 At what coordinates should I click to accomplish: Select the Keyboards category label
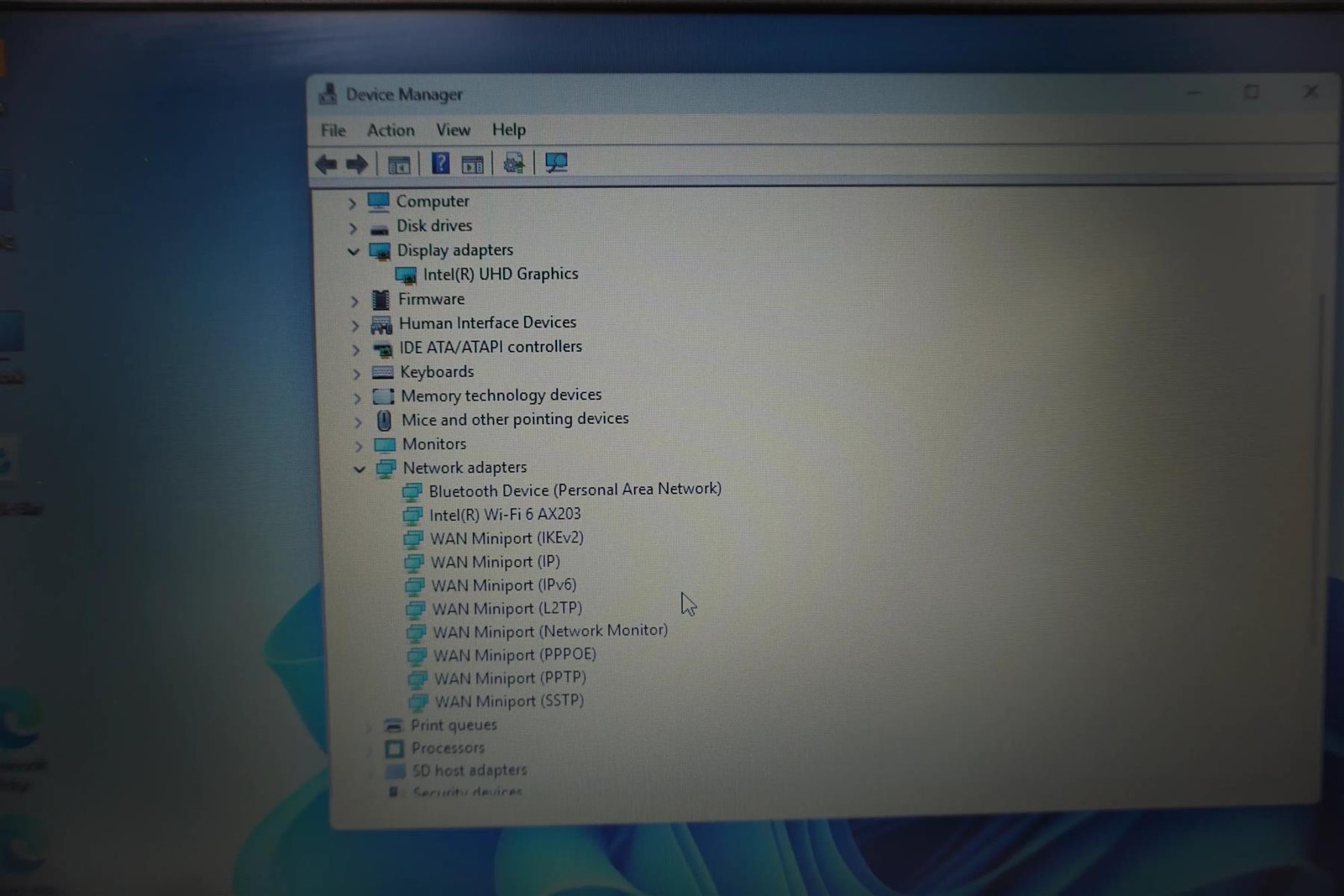pyautogui.click(x=437, y=371)
